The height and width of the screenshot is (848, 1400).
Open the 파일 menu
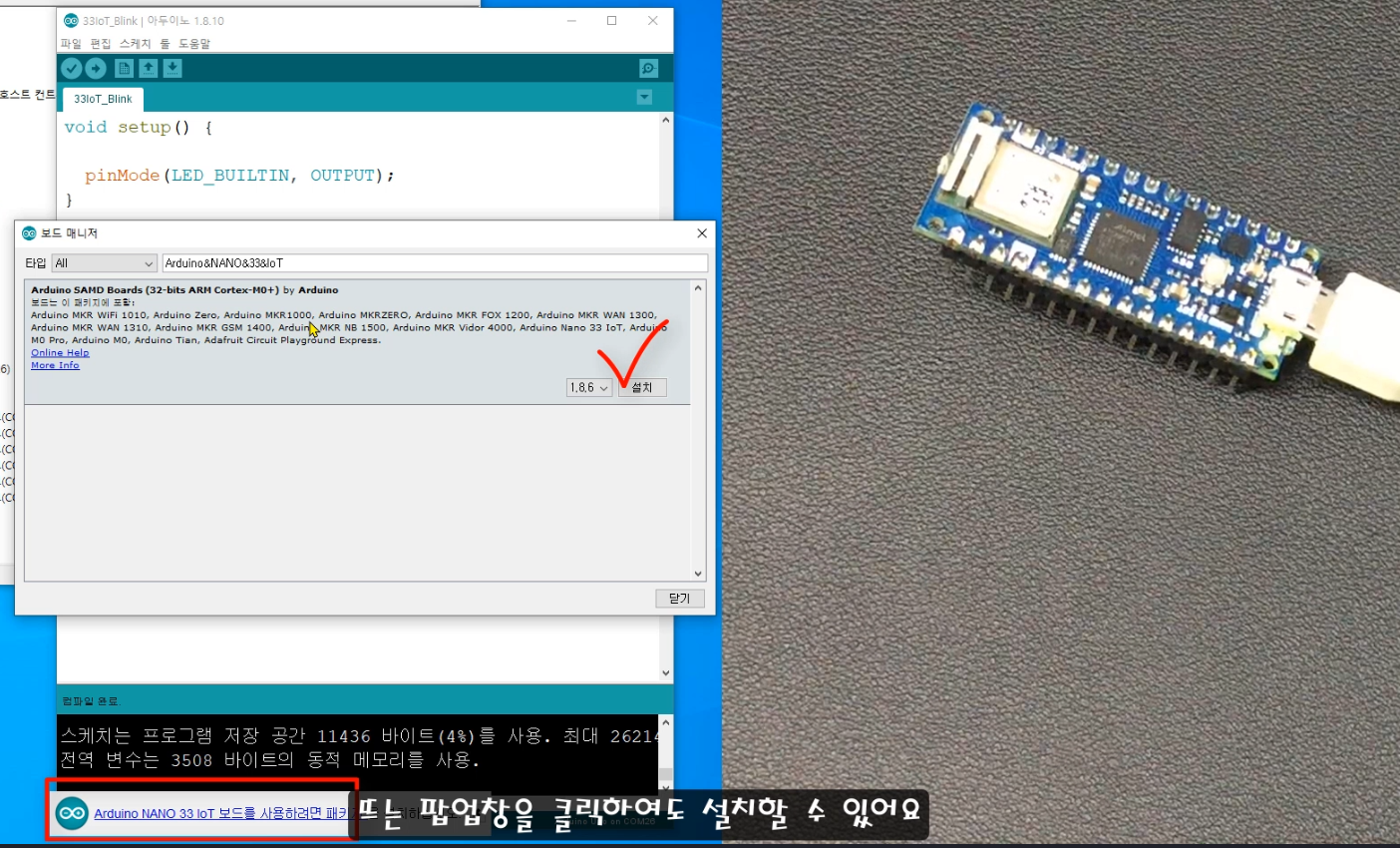(x=71, y=44)
